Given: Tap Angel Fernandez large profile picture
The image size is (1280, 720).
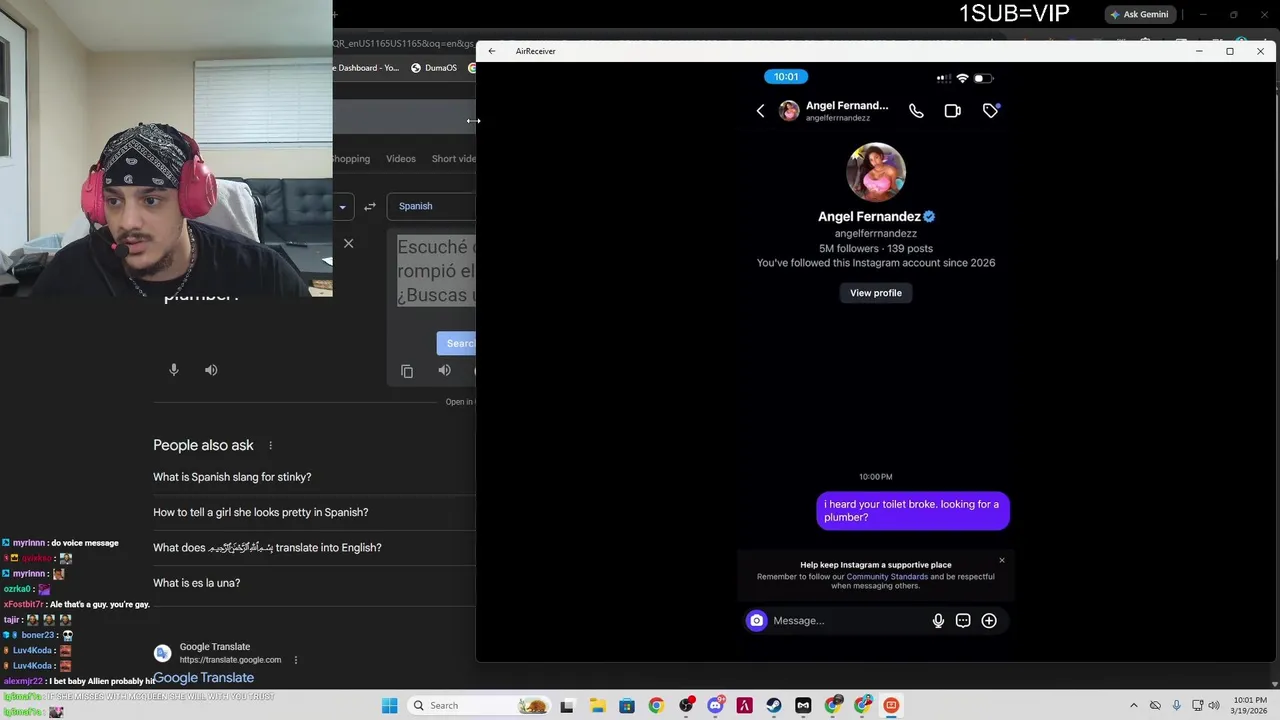Looking at the screenshot, I should pos(876,172).
